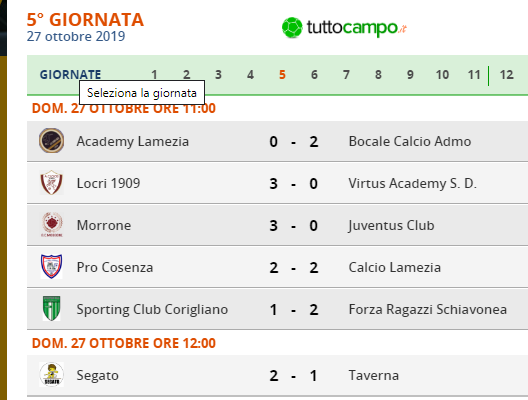Image resolution: width=528 pixels, height=400 pixels.
Task: Click the Pro Cosenza crest icon
Action: click(x=51, y=267)
